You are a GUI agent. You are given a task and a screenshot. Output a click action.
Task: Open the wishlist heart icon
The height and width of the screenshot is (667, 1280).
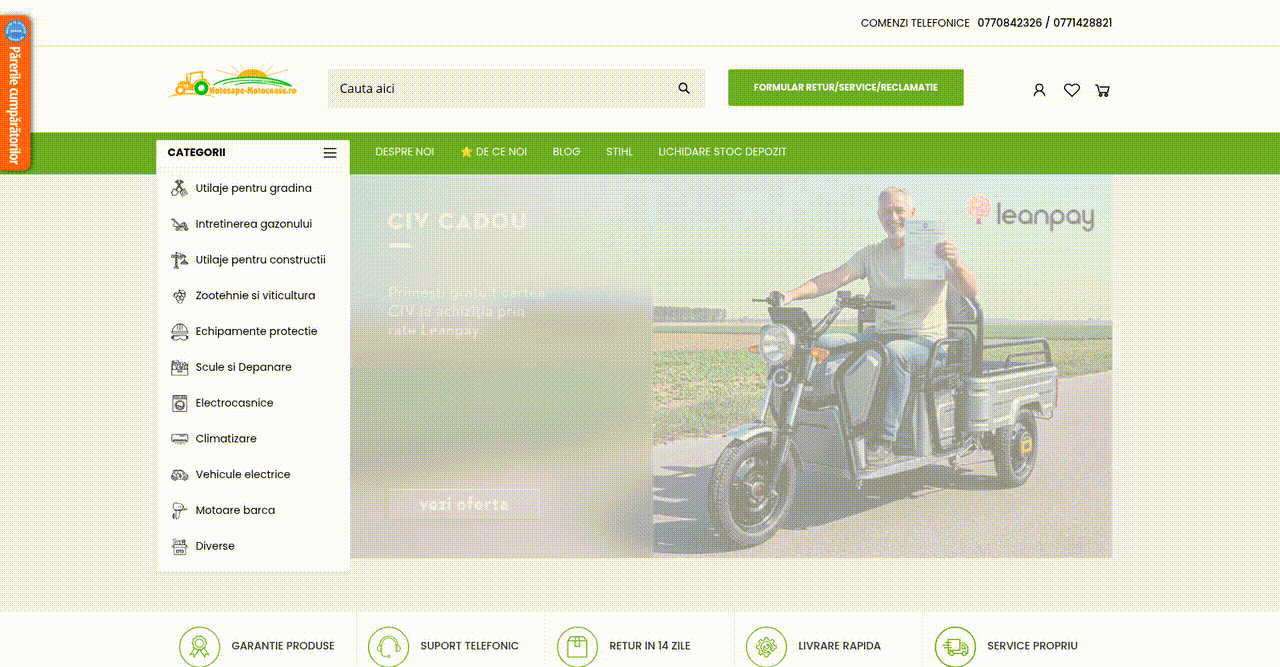click(x=1072, y=90)
